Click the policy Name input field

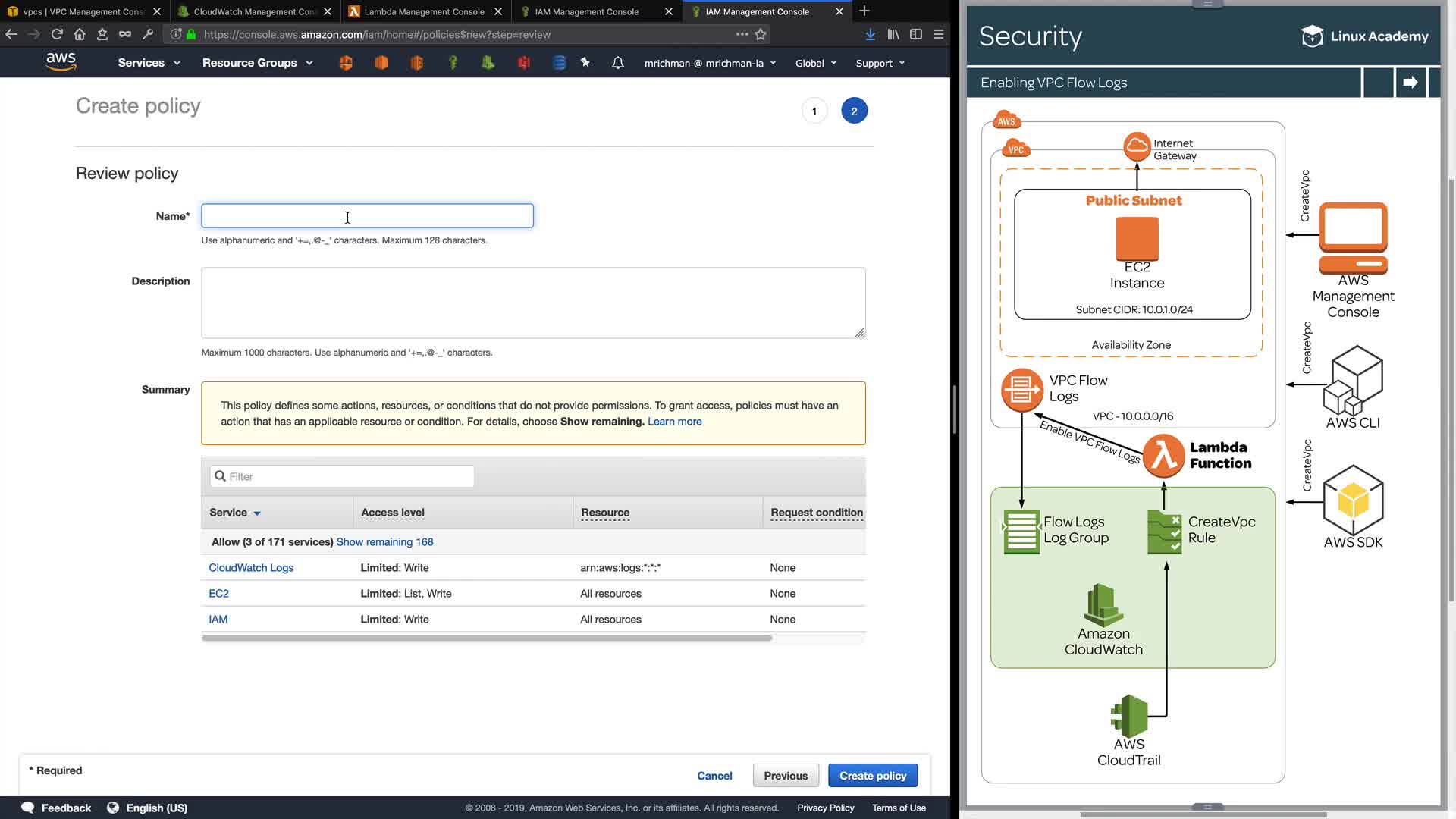tap(367, 216)
